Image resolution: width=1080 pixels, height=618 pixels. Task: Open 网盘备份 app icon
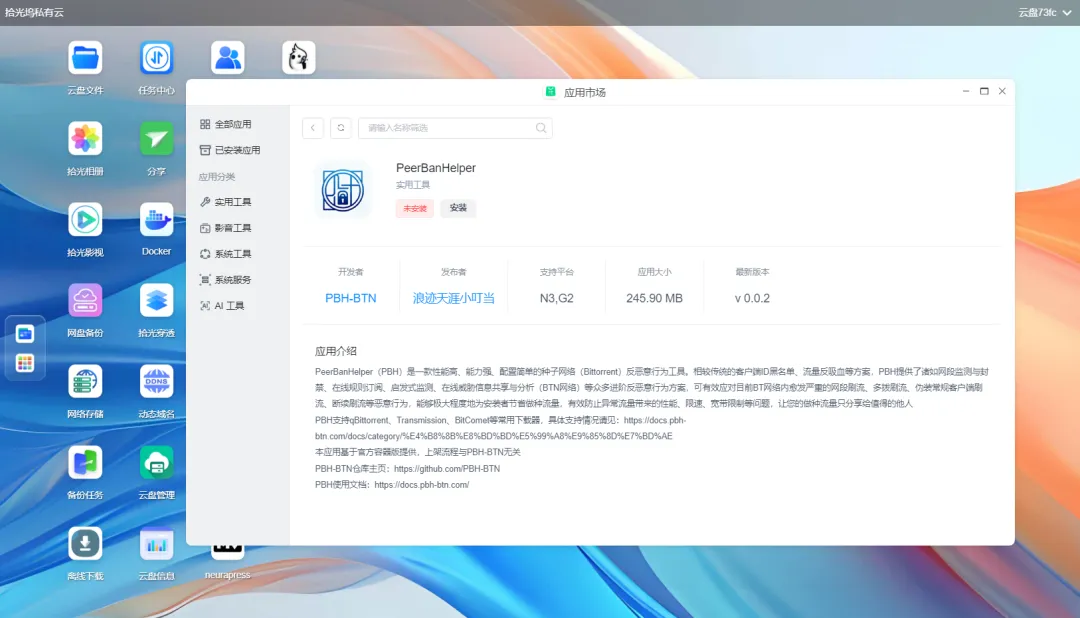coord(85,301)
